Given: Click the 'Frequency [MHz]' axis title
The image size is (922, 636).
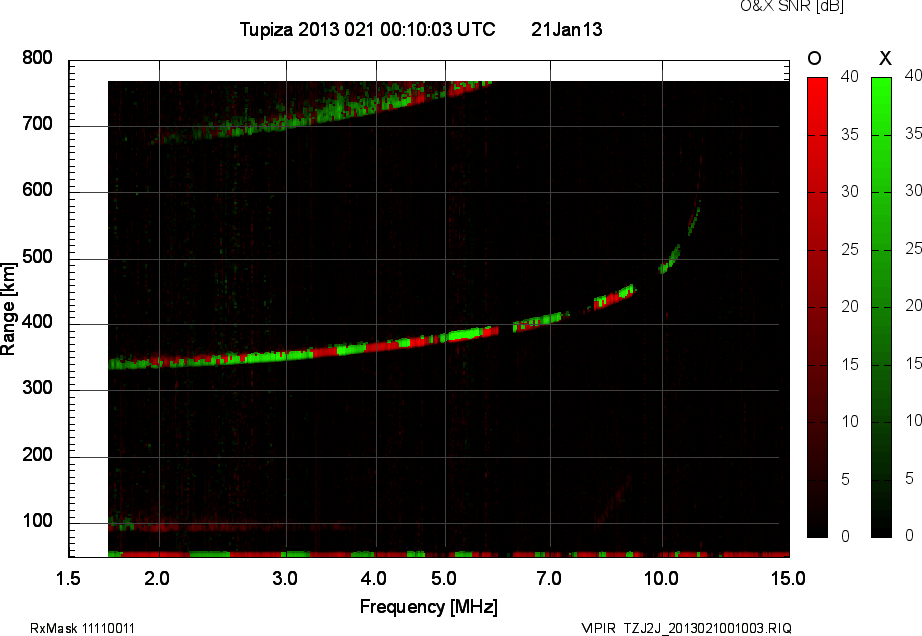Looking at the screenshot, I should (429, 607).
